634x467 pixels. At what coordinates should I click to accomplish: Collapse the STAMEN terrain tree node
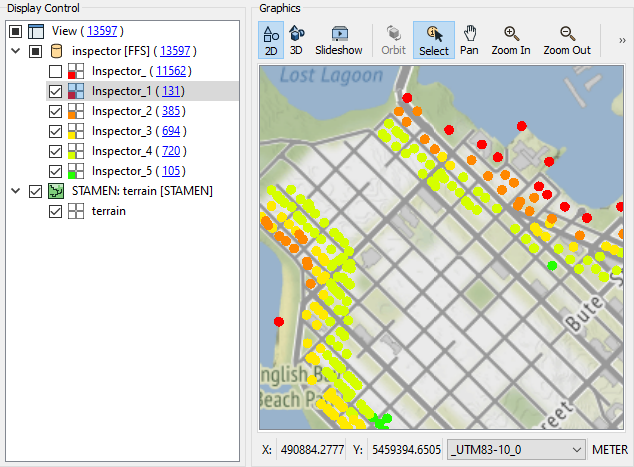pyautogui.click(x=15, y=191)
